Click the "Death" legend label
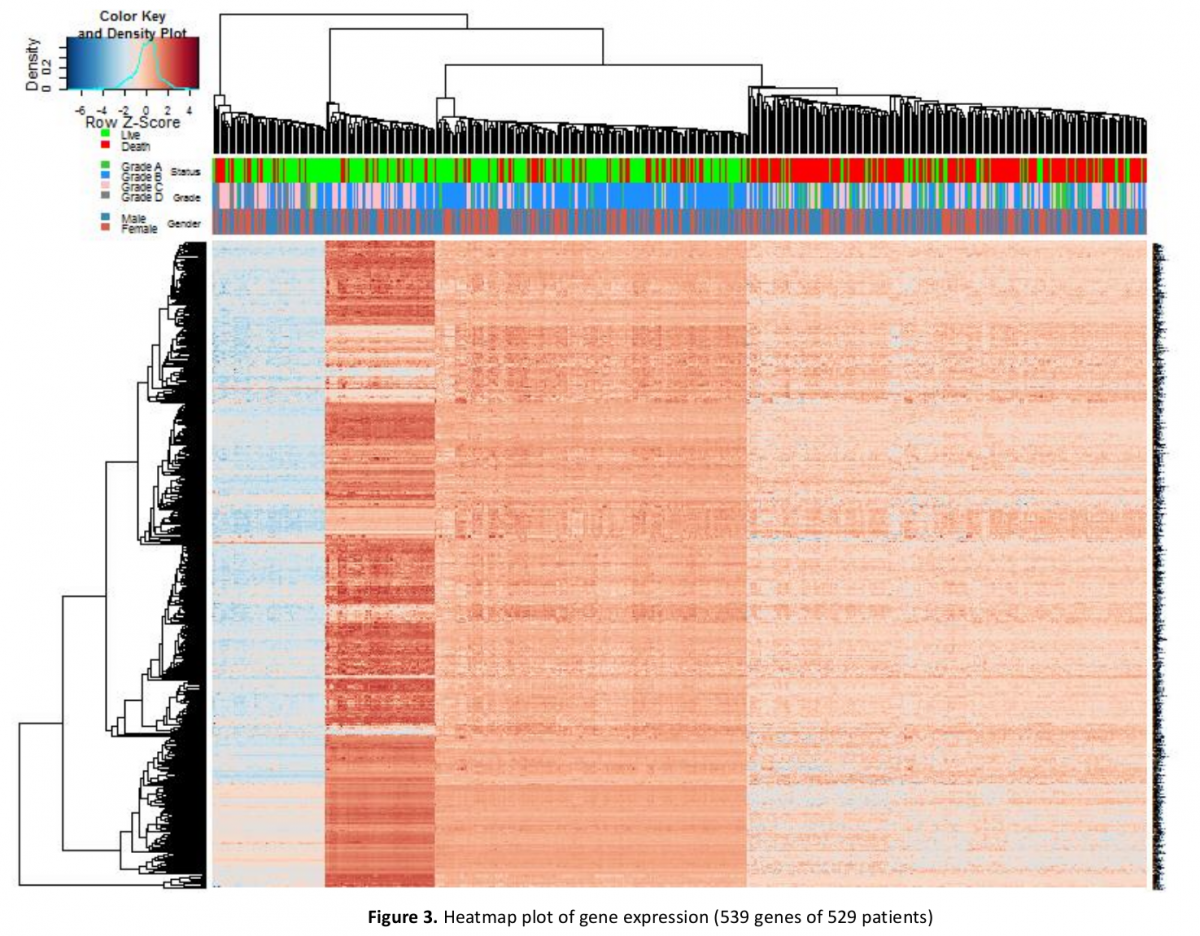Screen dimensions: 1200x936 coord(136,147)
